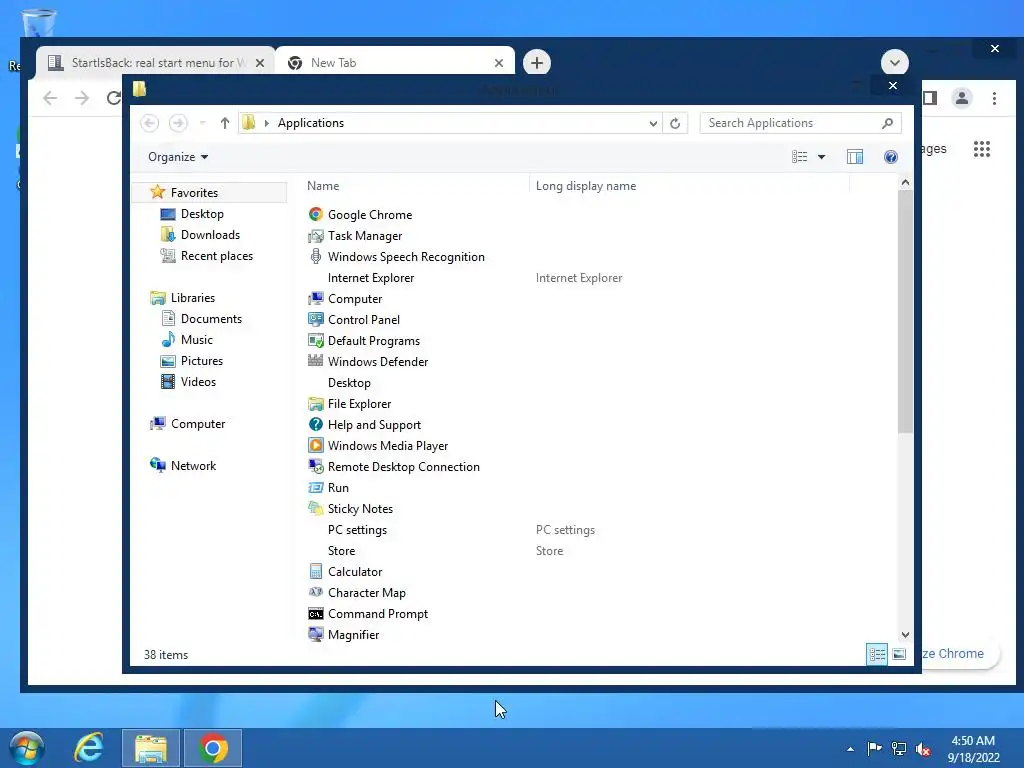Switch to New Tab in Chrome
This screenshot has height=768, width=1024.
click(x=394, y=63)
